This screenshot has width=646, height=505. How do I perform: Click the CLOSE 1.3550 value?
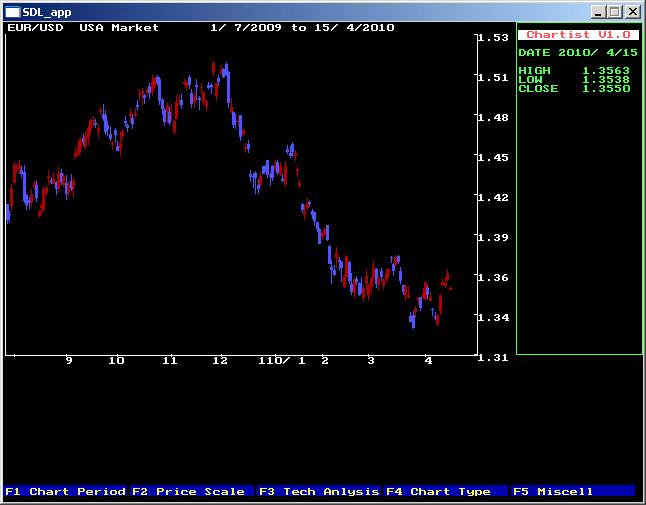click(574, 89)
